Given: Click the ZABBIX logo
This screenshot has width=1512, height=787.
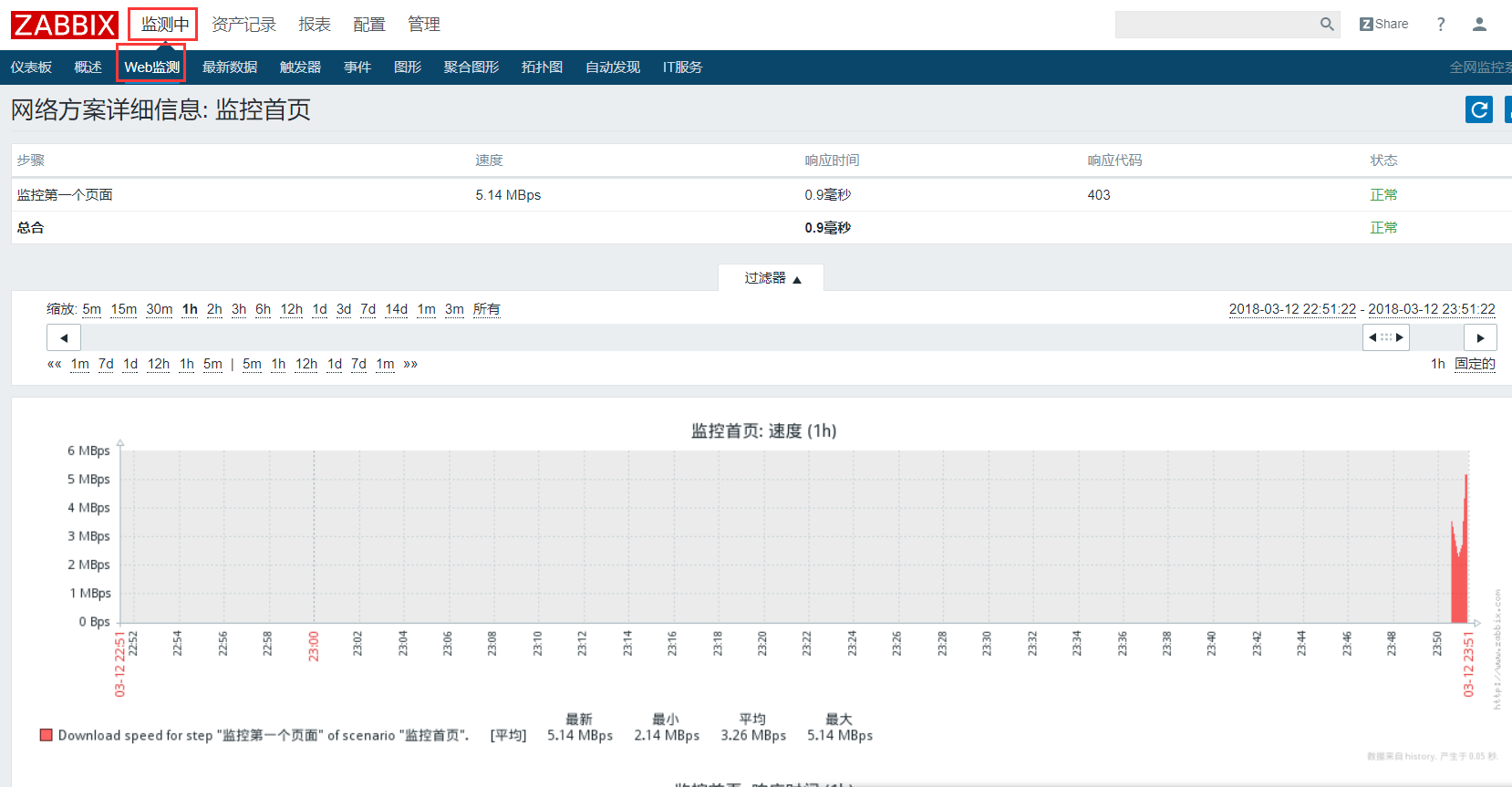Looking at the screenshot, I should tap(65, 25).
